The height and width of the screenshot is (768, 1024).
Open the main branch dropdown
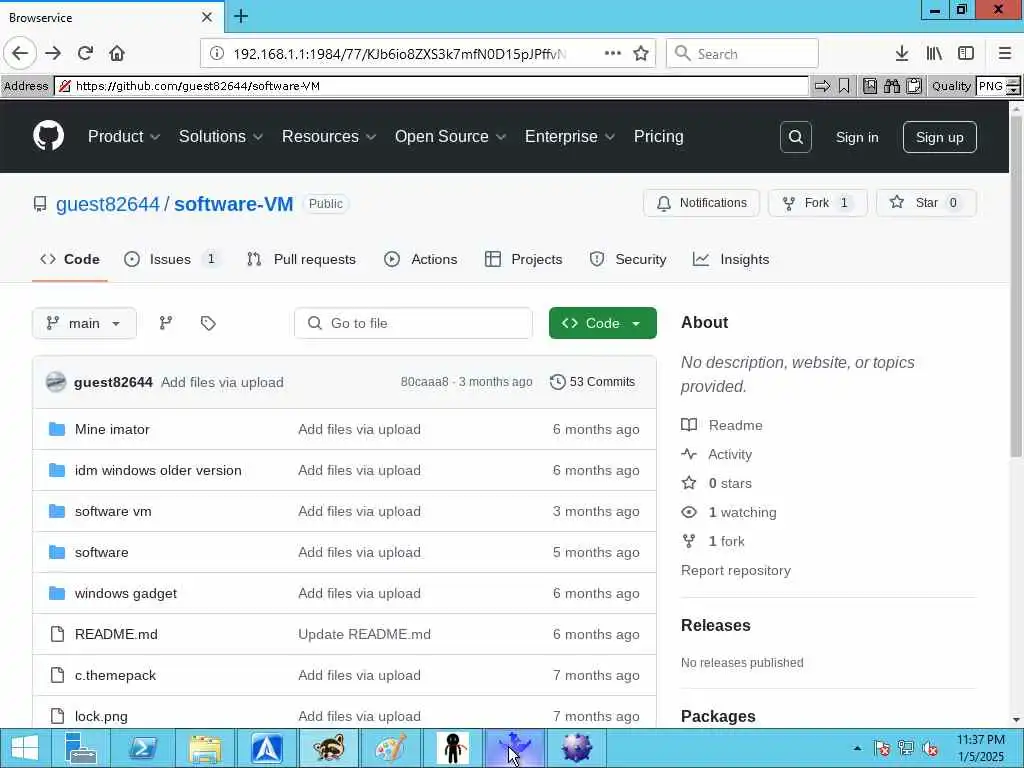pyautogui.click(x=84, y=323)
